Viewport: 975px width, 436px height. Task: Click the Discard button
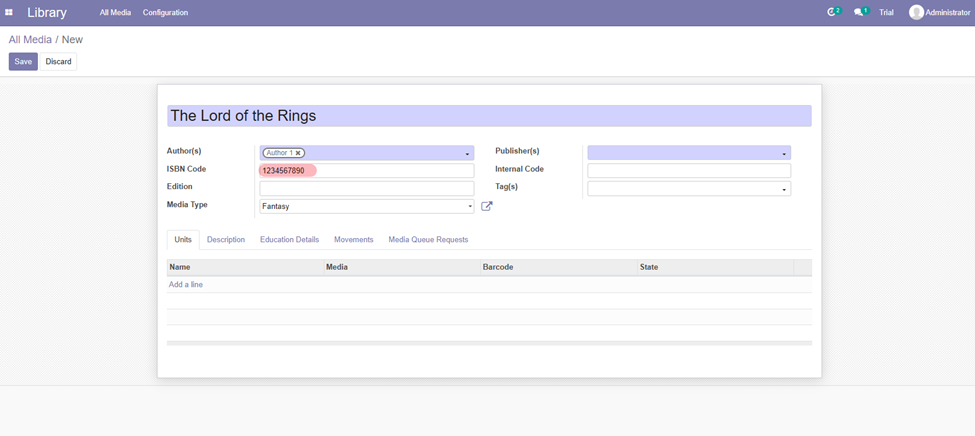click(58, 62)
